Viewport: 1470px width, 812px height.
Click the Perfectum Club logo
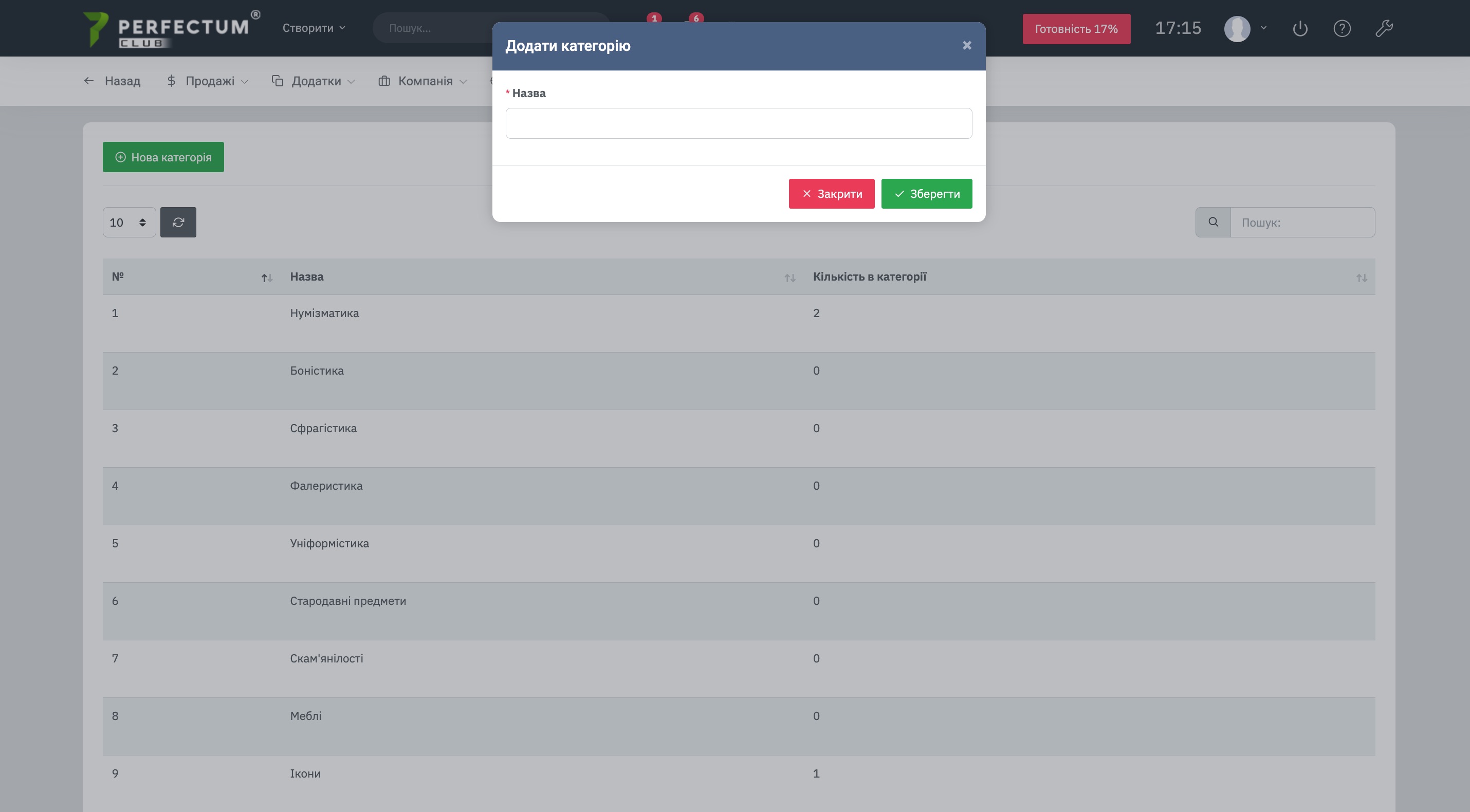click(x=170, y=29)
